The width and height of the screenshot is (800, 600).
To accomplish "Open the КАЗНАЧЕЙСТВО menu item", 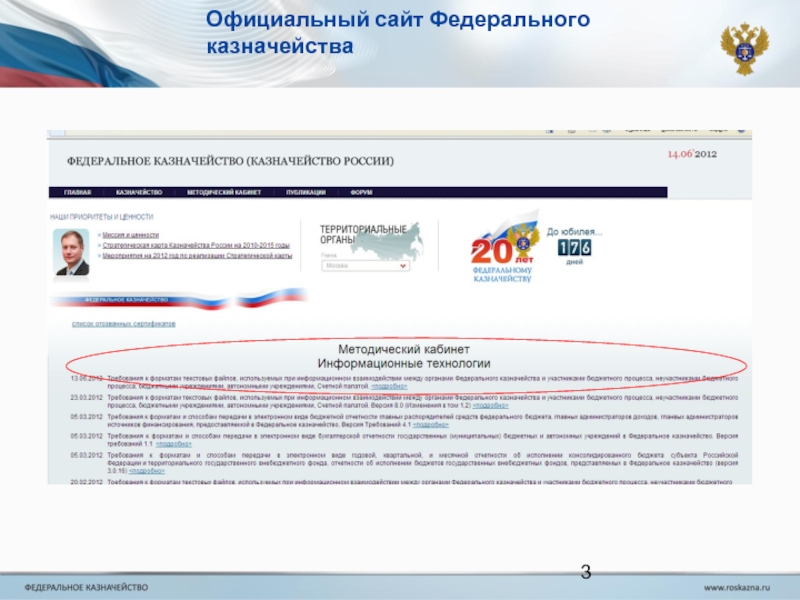I will pyautogui.click(x=139, y=192).
